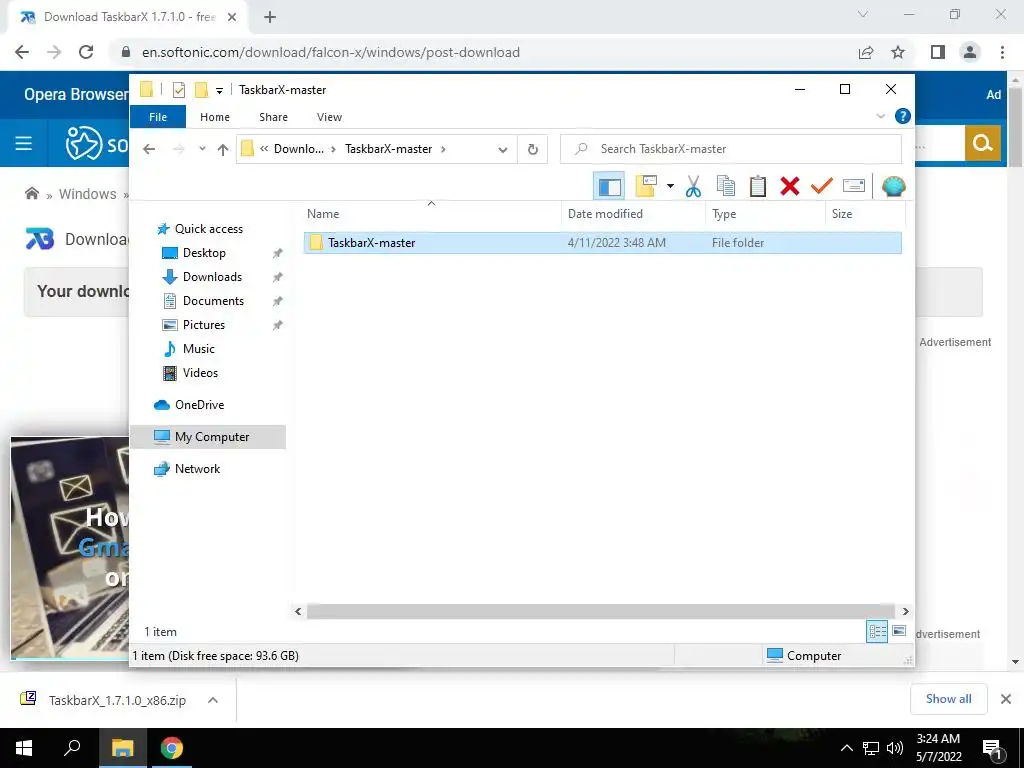Toggle the preview pane toolbar button
The image size is (1024, 768).
pyautogui.click(x=609, y=187)
